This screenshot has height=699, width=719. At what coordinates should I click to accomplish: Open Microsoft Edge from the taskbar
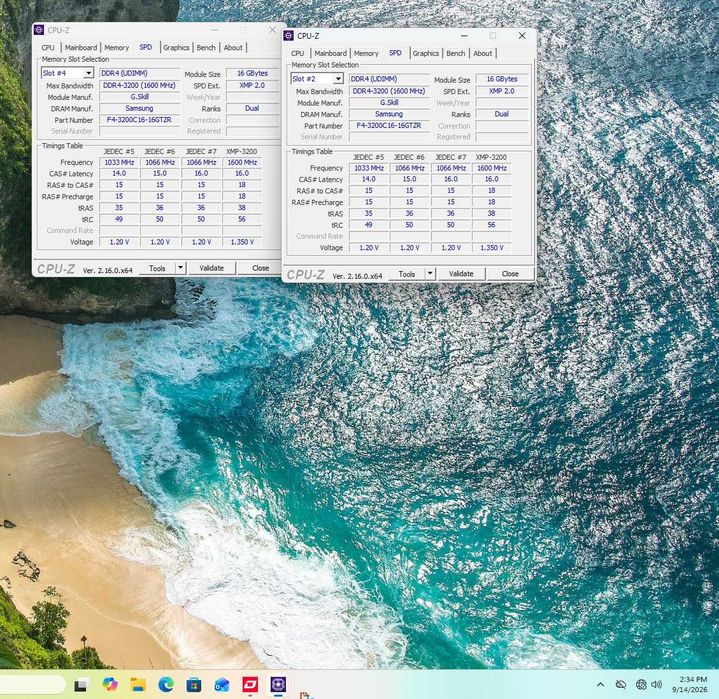166,685
